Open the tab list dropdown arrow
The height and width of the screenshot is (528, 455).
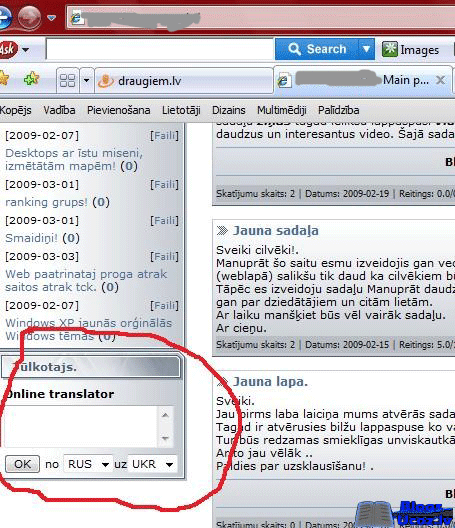point(87,80)
